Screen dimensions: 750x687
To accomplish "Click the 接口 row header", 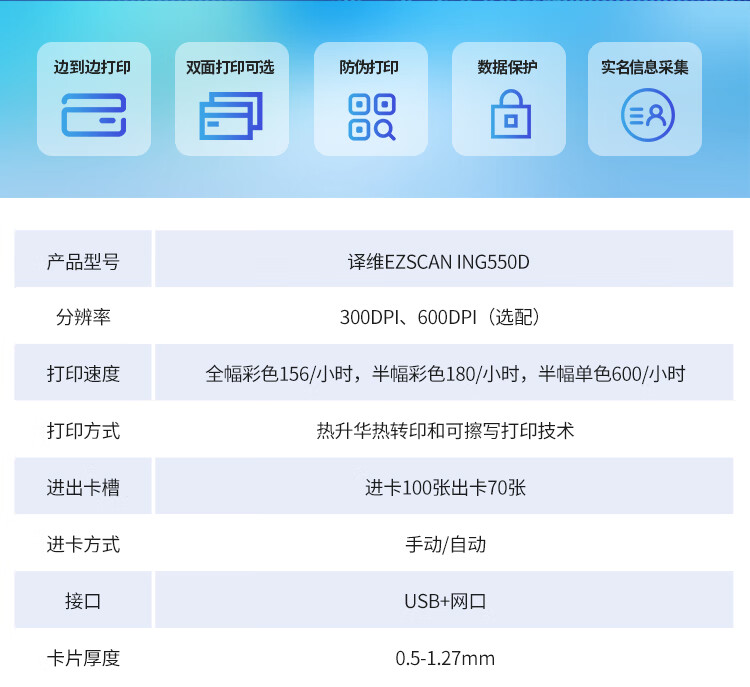I will pyautogui.click(x=83, y=601).
